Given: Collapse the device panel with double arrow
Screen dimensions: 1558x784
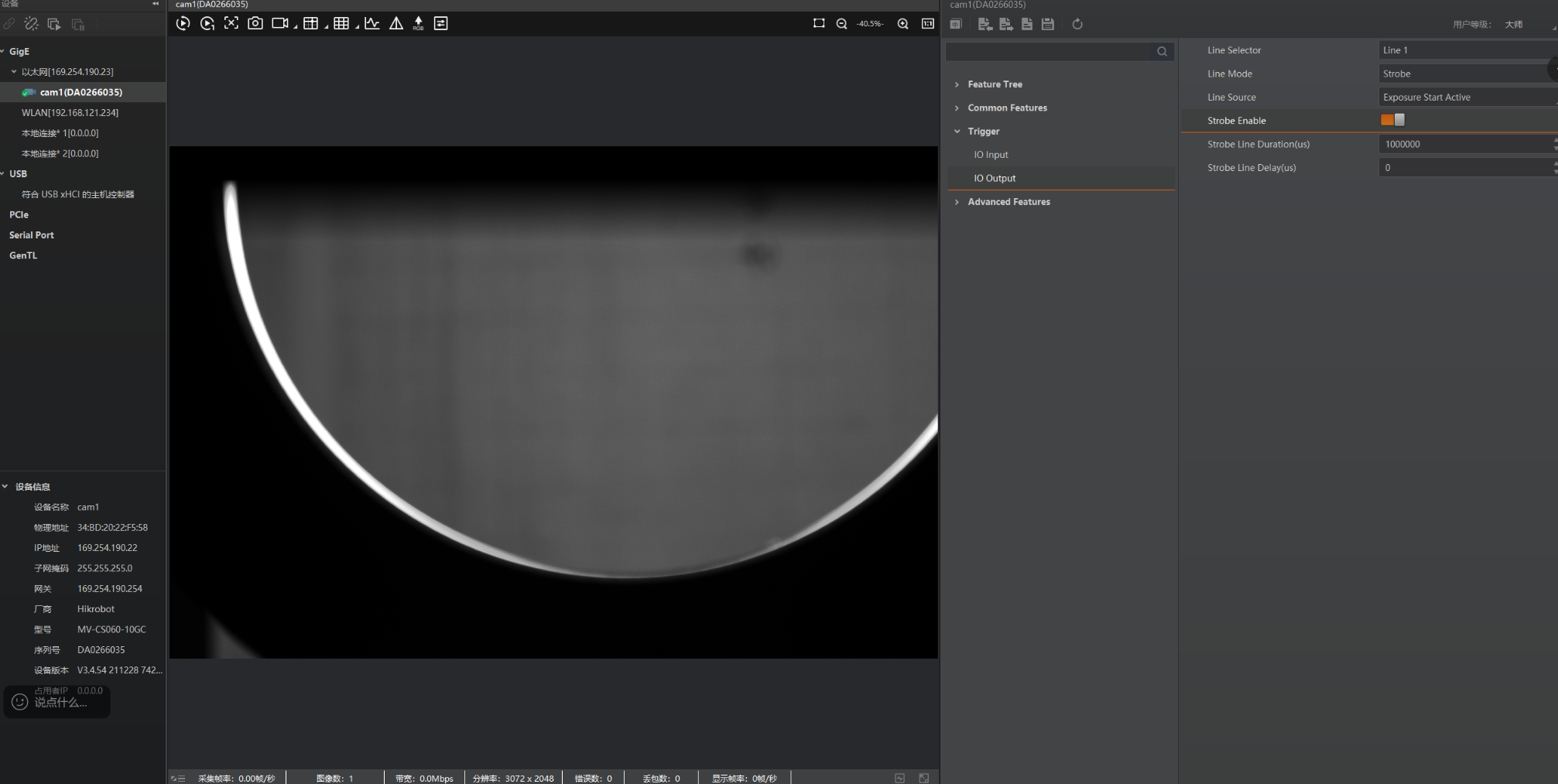Looking at the screenshot, I should tap(156, 4).
